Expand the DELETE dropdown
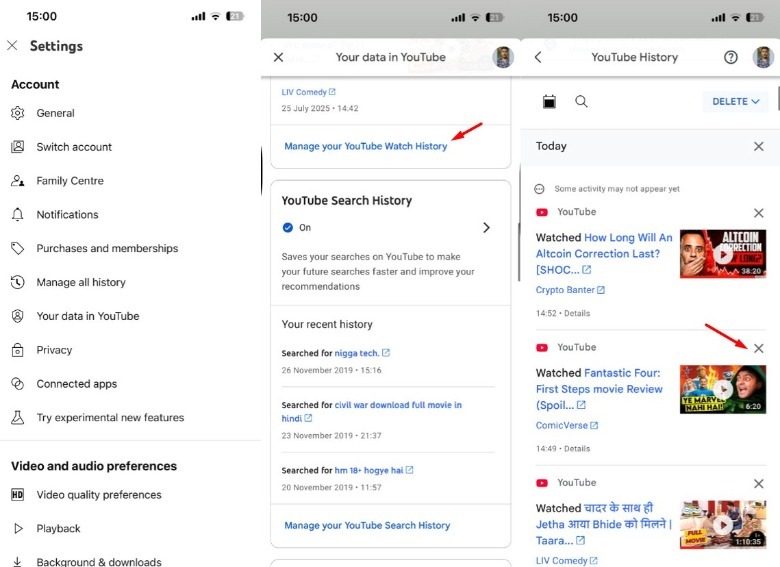This screenshot has height=567, width=780. (735, 101)
